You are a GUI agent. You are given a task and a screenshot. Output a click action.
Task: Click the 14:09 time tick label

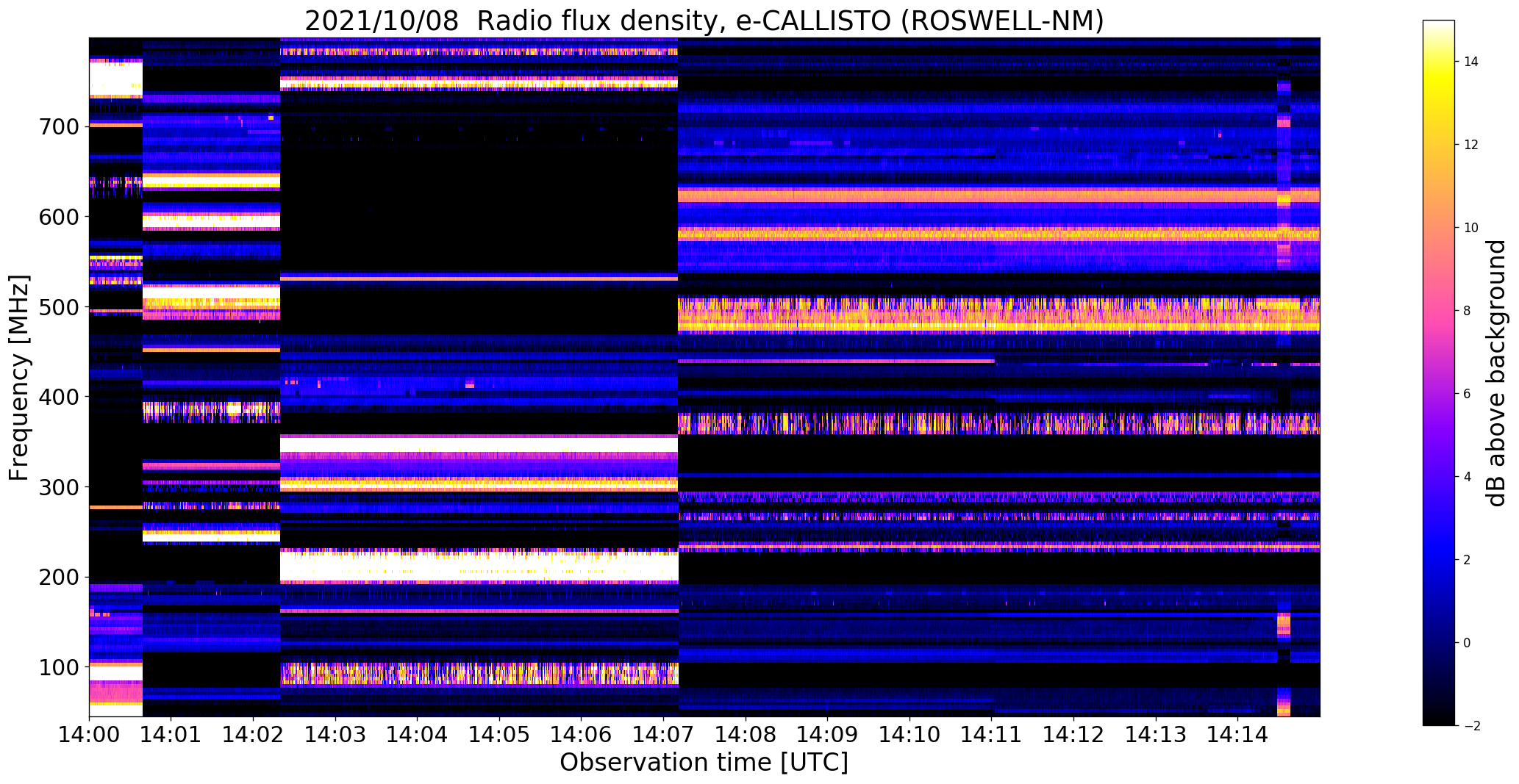pos(827,733)
